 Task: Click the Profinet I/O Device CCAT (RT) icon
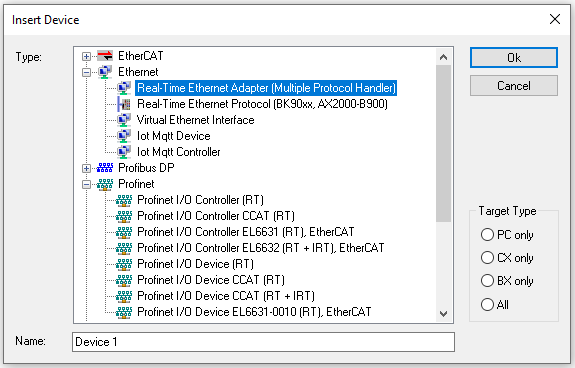pyautogui.click(x=124, y=280)
